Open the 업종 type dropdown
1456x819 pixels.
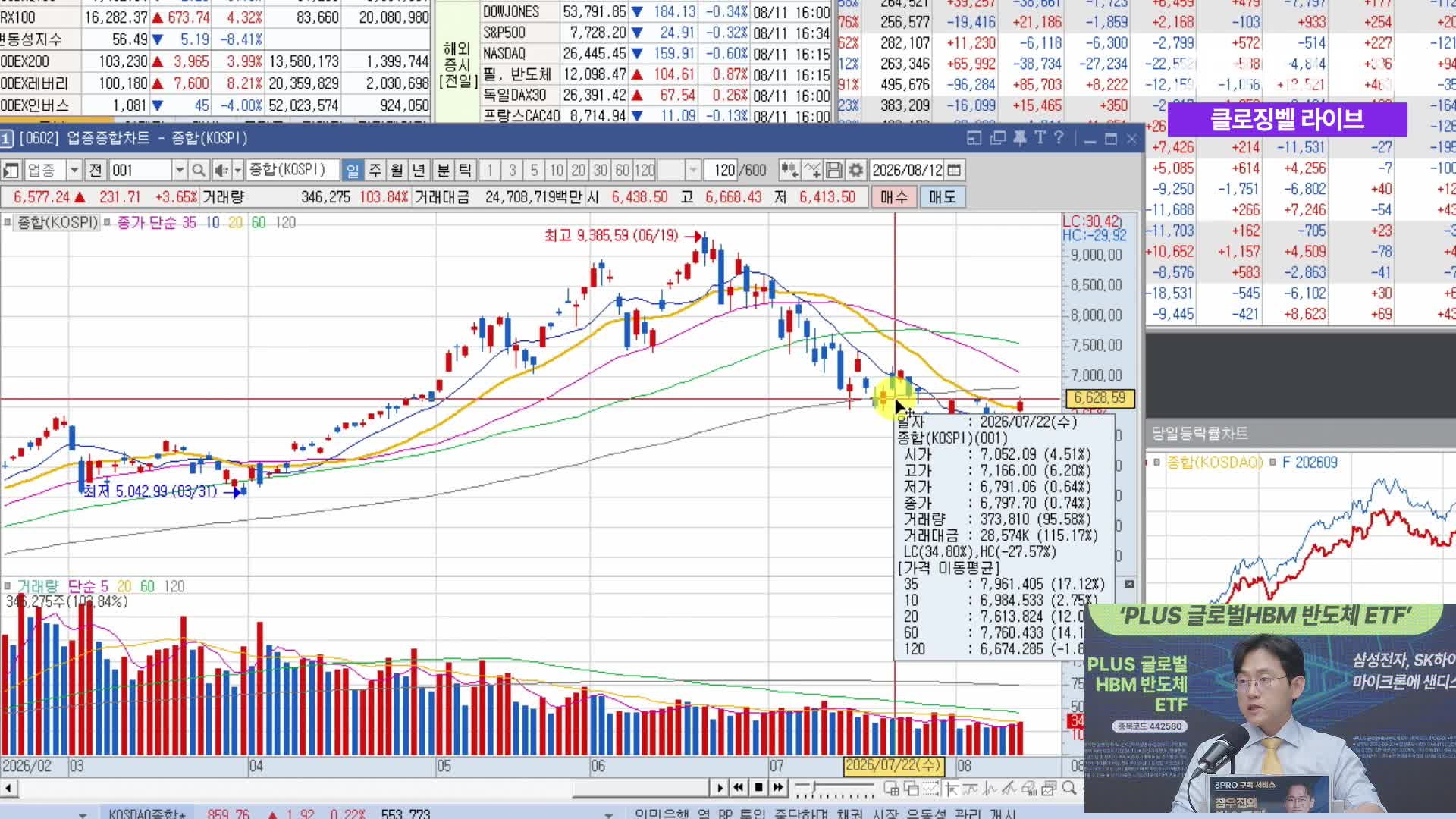click(x=74, y=170)
